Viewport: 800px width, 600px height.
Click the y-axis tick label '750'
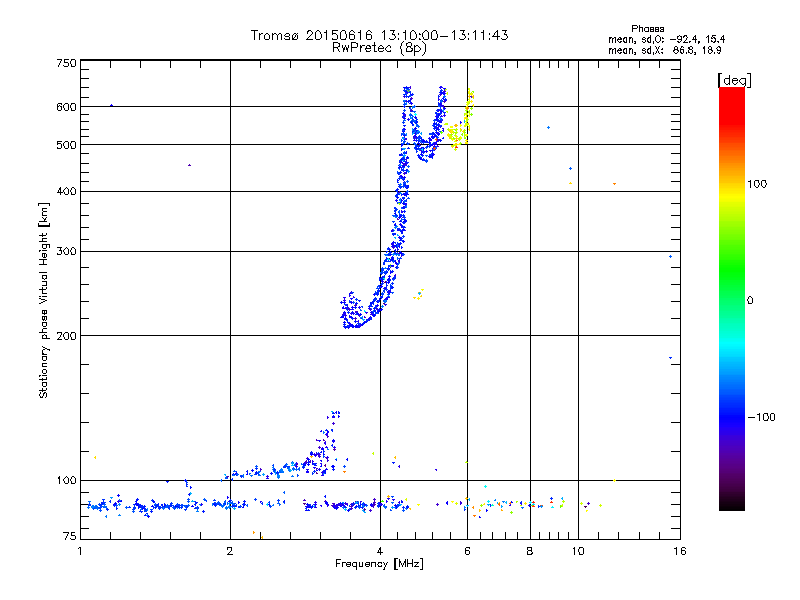(66, 63)
